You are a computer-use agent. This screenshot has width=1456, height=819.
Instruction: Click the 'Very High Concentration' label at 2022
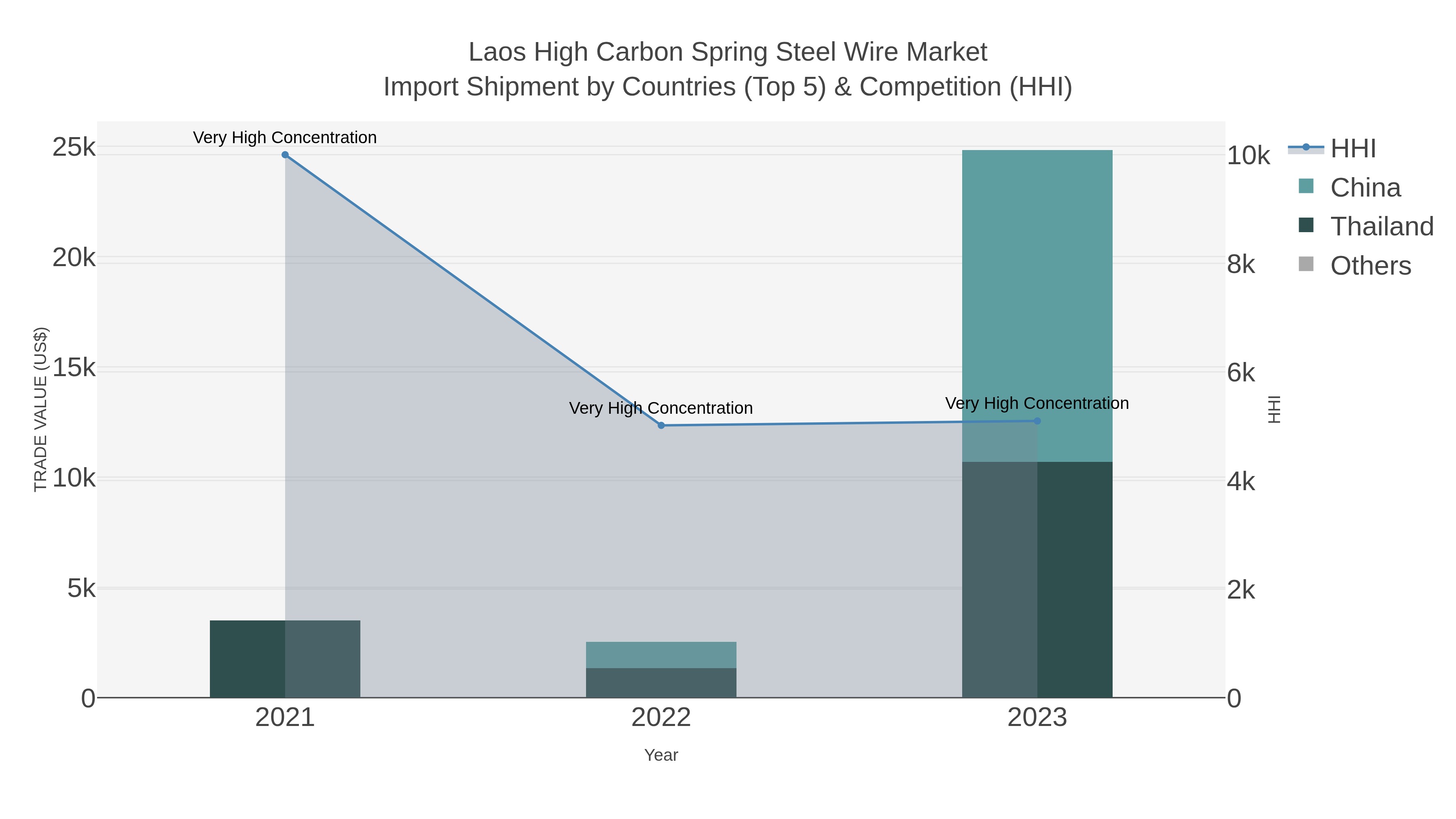661,408
